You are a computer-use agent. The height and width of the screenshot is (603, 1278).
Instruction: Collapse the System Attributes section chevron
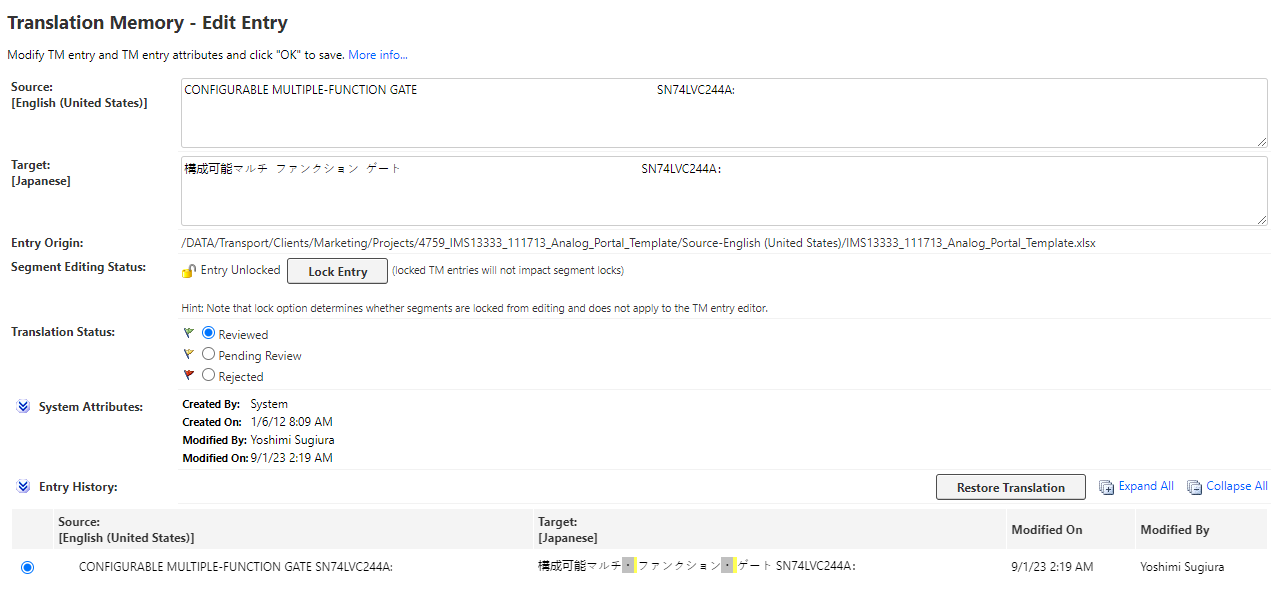pyautogui.click(x=23, y=406)
